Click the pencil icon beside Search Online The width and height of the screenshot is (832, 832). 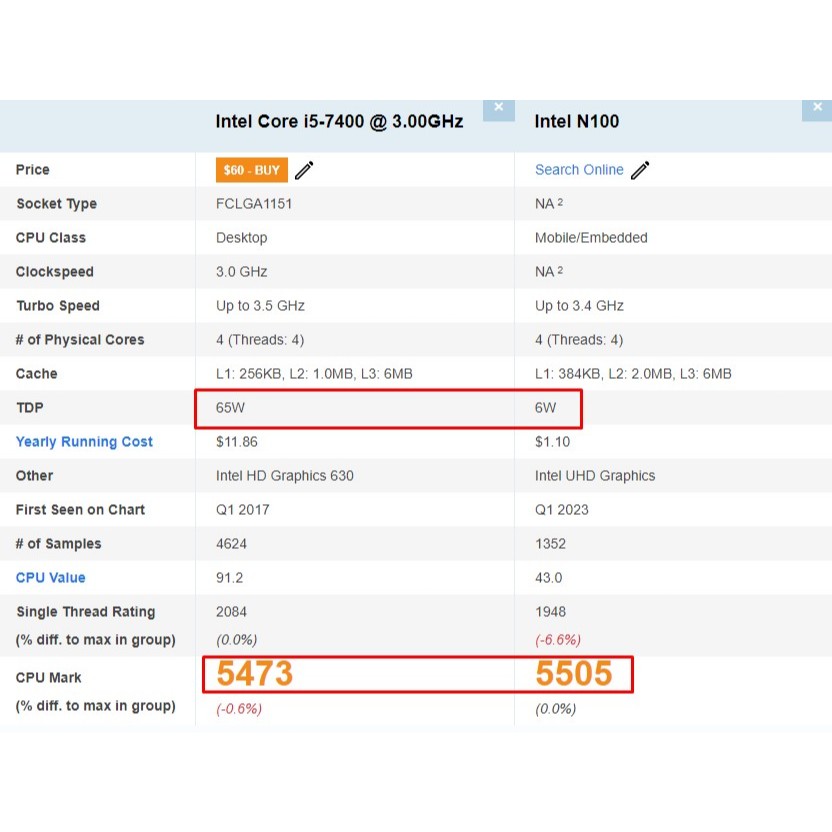tap(640, 170)
